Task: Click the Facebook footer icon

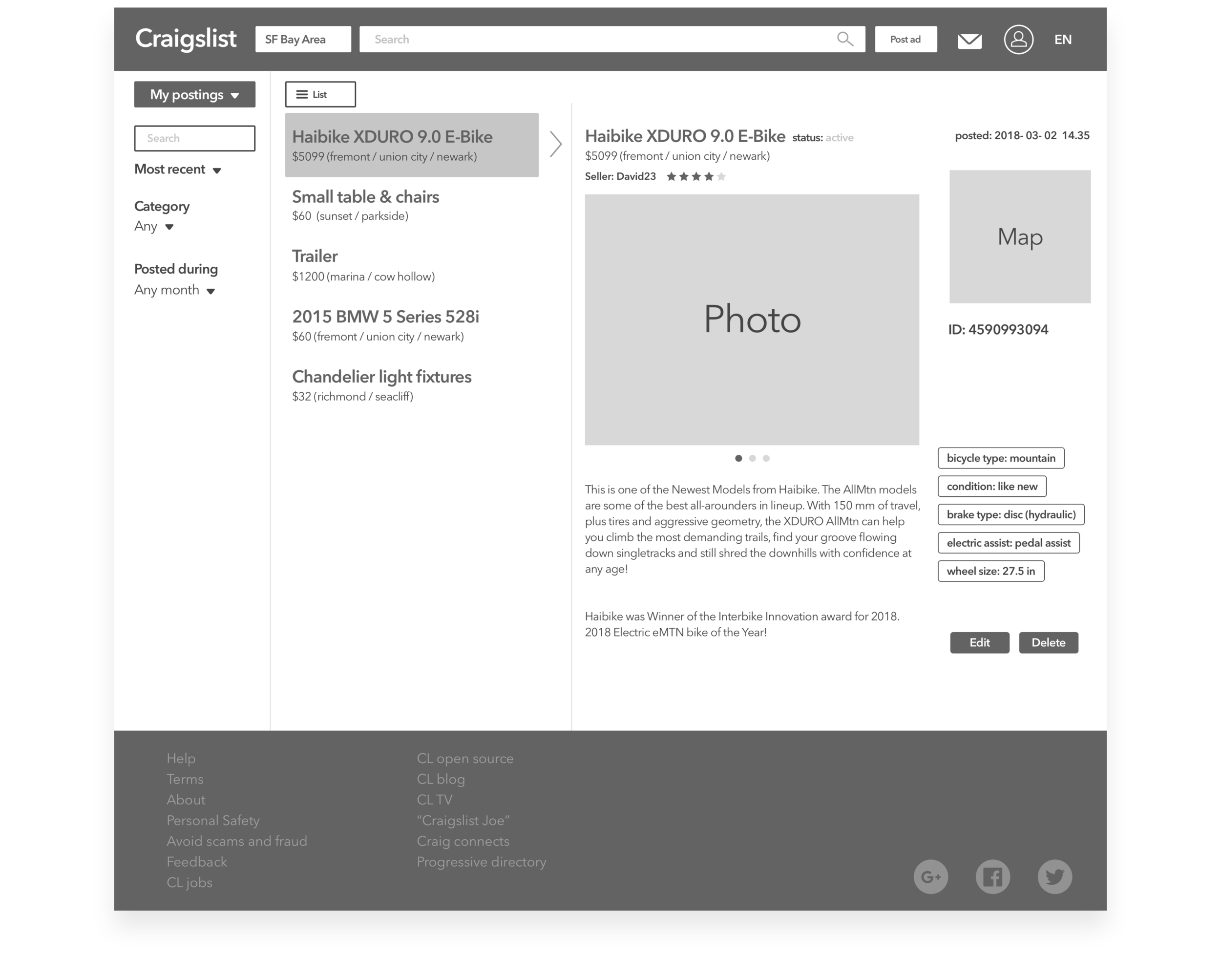Action: pyautogui.click(x=992, y=877)
